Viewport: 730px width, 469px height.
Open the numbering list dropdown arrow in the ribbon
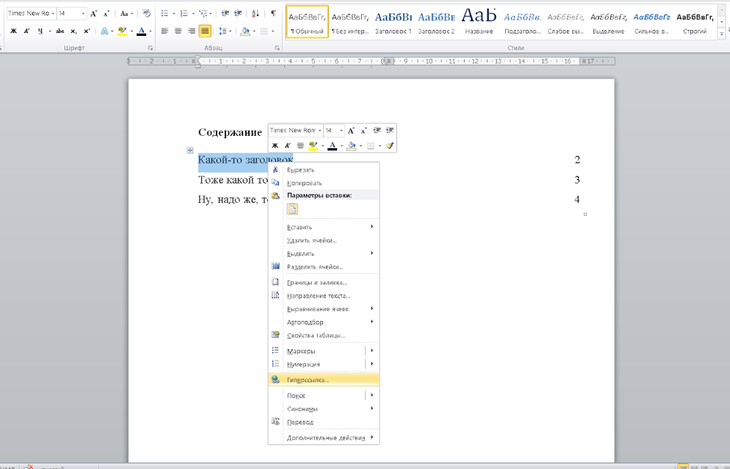(x=193, y=14)
